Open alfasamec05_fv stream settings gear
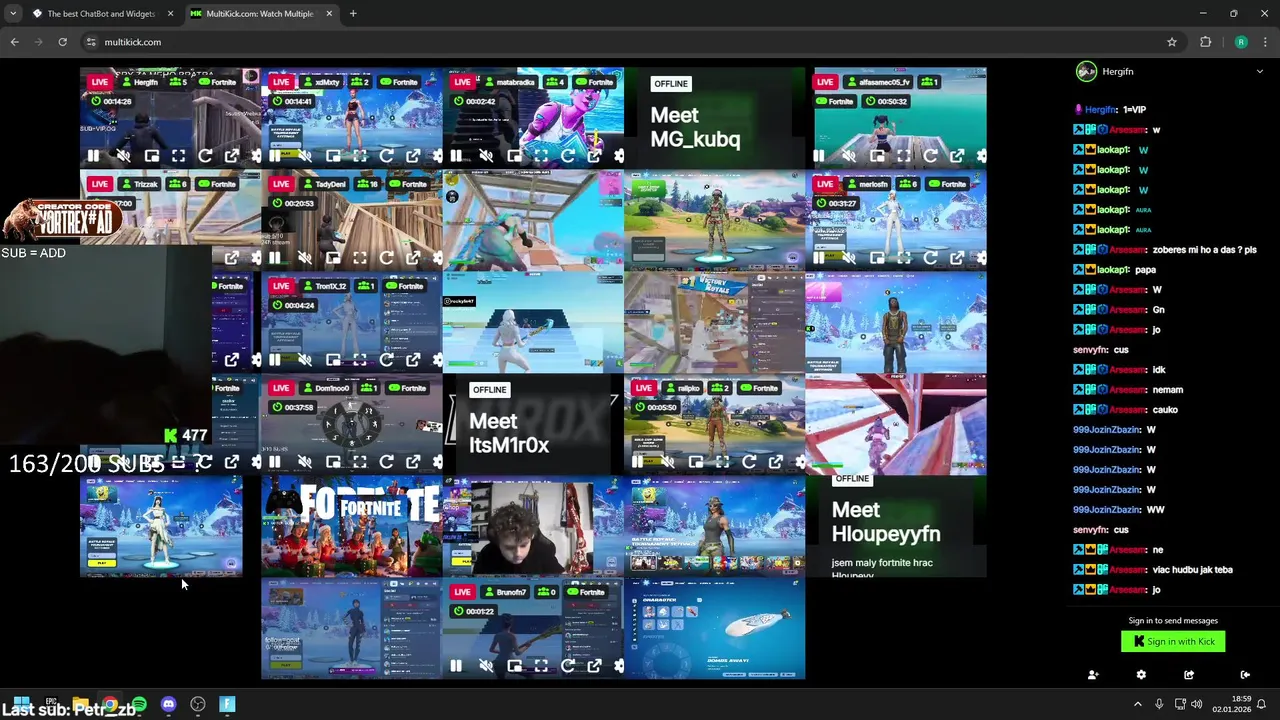This screenshot has height=720, width=1280. tap(981, 156)
